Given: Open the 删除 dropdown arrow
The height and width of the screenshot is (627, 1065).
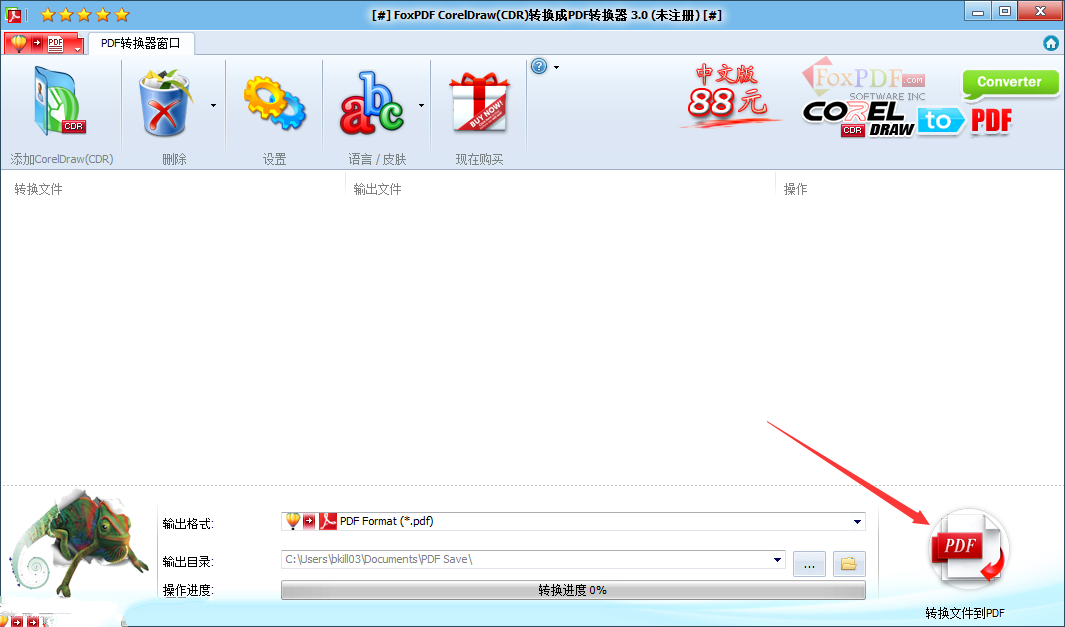Looking at the screenshot, I should point(213,105).
